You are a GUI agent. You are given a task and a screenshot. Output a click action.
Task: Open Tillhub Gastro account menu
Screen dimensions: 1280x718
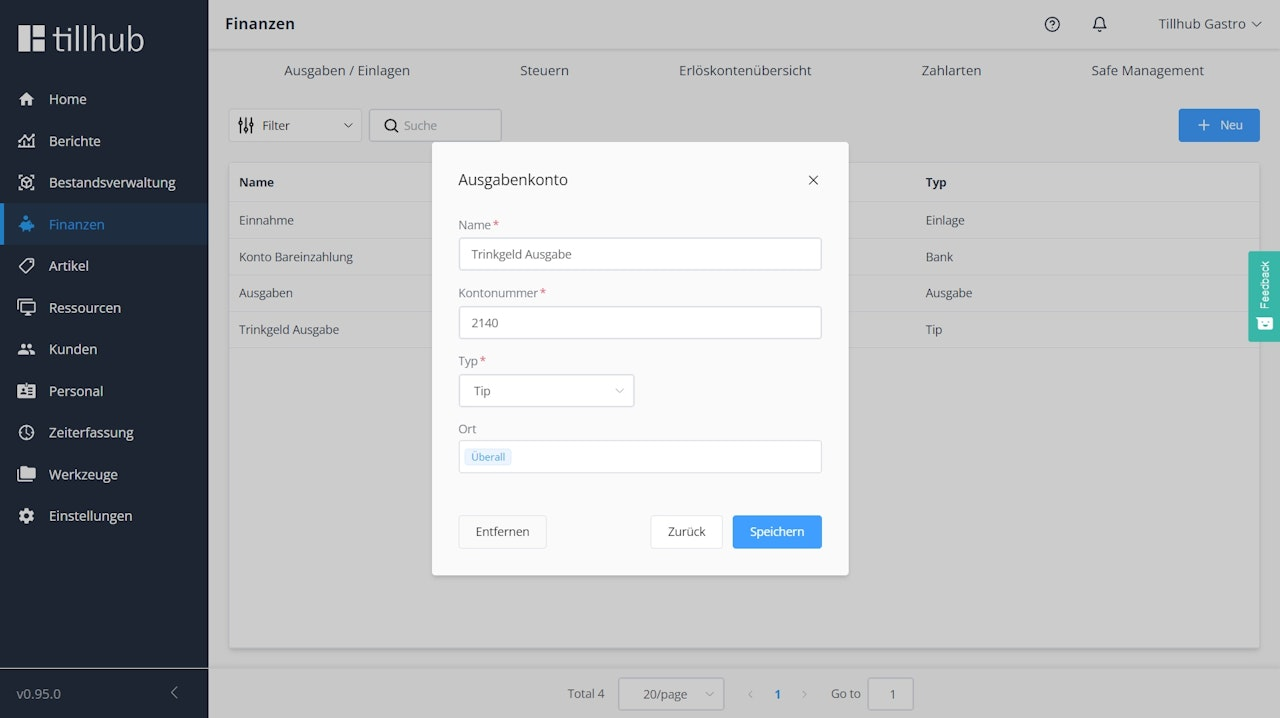point(1209,24)
